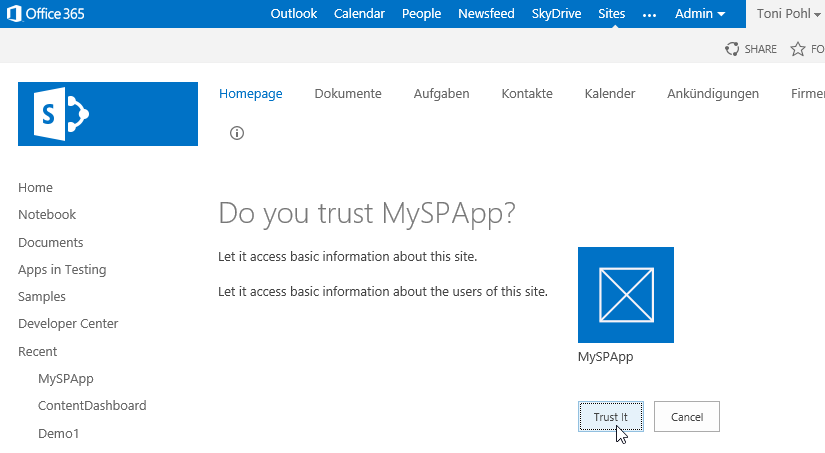825x453 pixels.
Task: Click the info circle icon under Homepage
Action: click(x=237, y=133)
